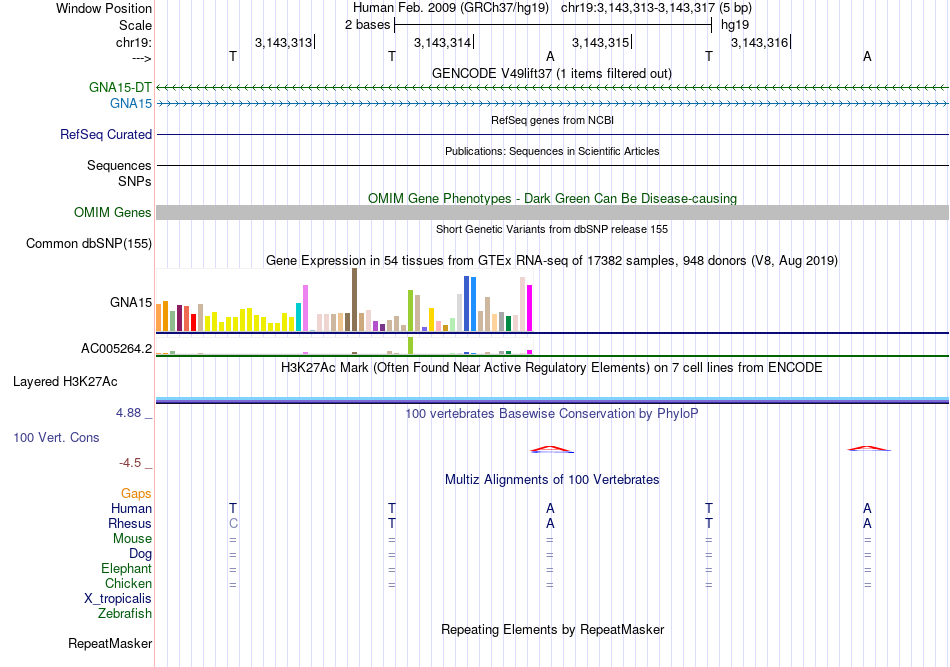Click the GENCODE V49lift37 track title
The height and width of the screenshot is (667, 950).
tap(552, 73)
